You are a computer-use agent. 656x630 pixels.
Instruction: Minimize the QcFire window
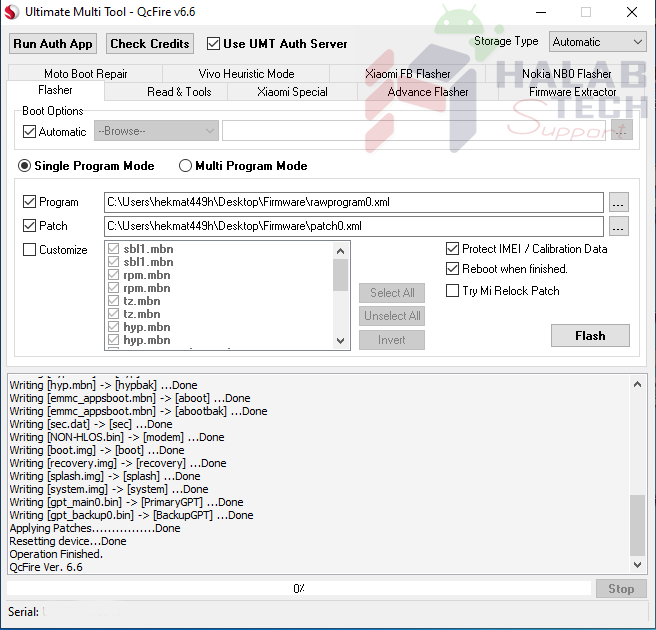tap(541, 12)
